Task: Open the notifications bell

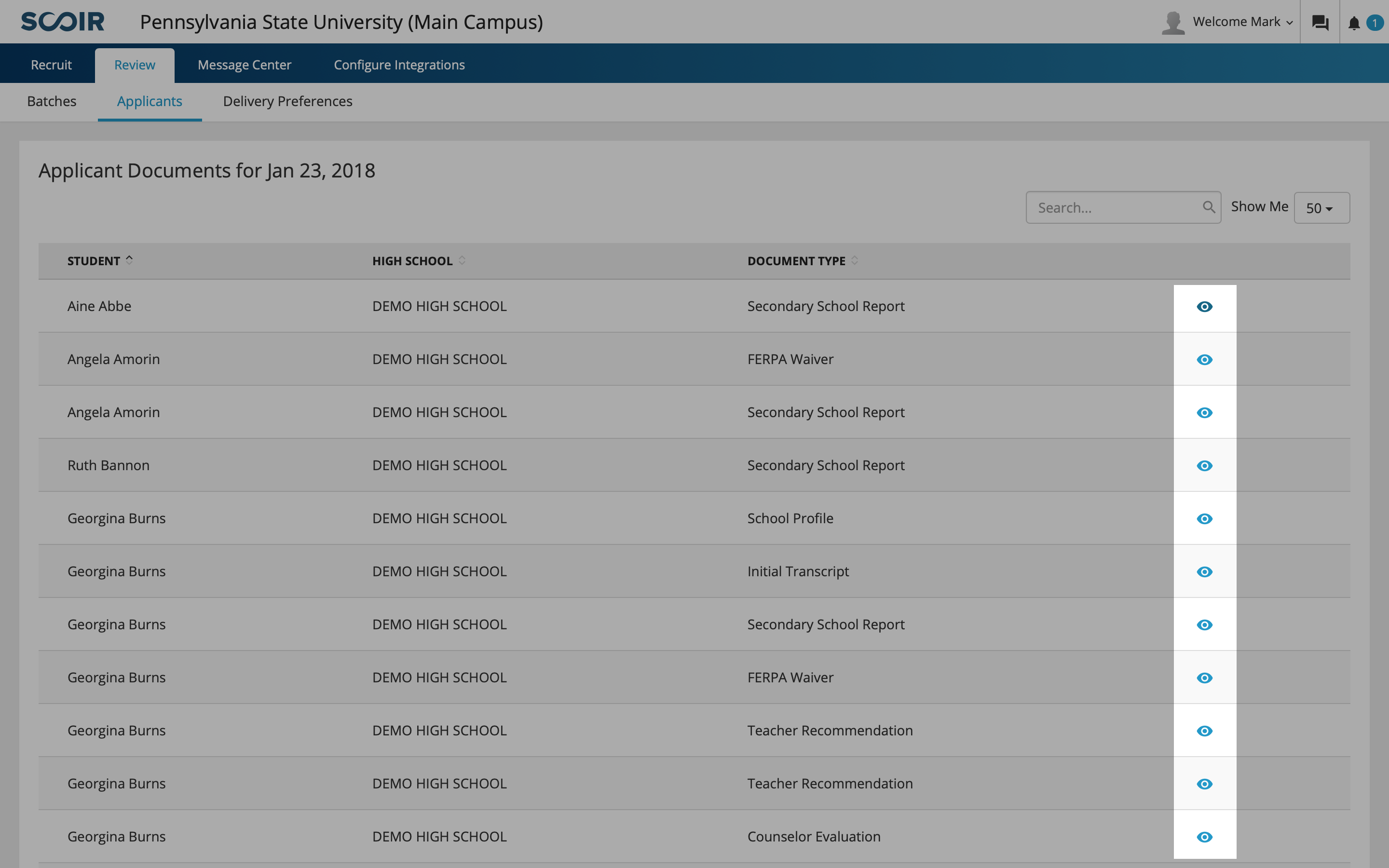Action: coord(1354,23)
